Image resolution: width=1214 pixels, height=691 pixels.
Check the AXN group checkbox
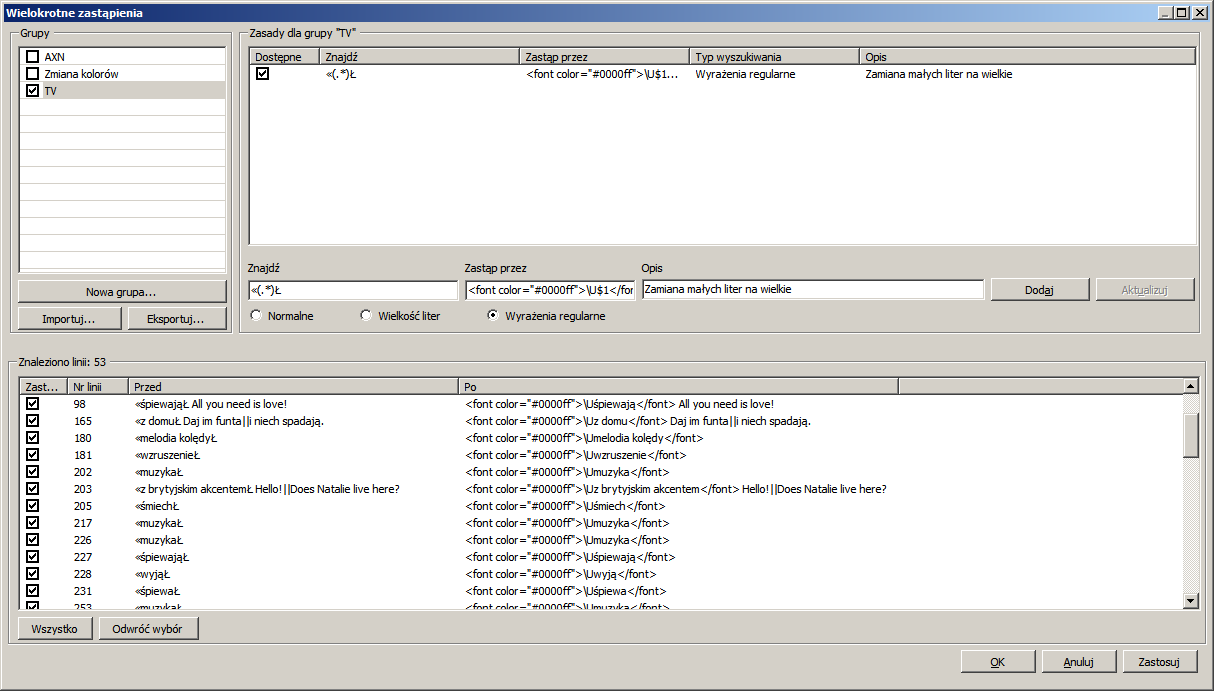[33, 57]
